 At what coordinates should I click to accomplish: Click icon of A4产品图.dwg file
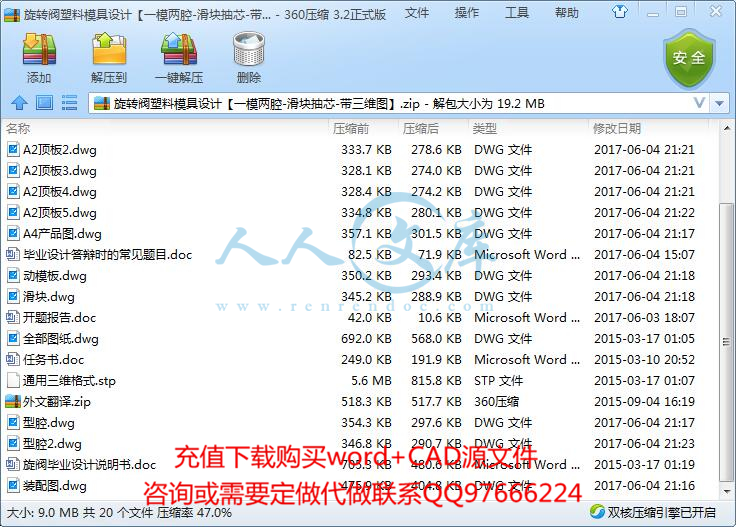pos(13,233)
